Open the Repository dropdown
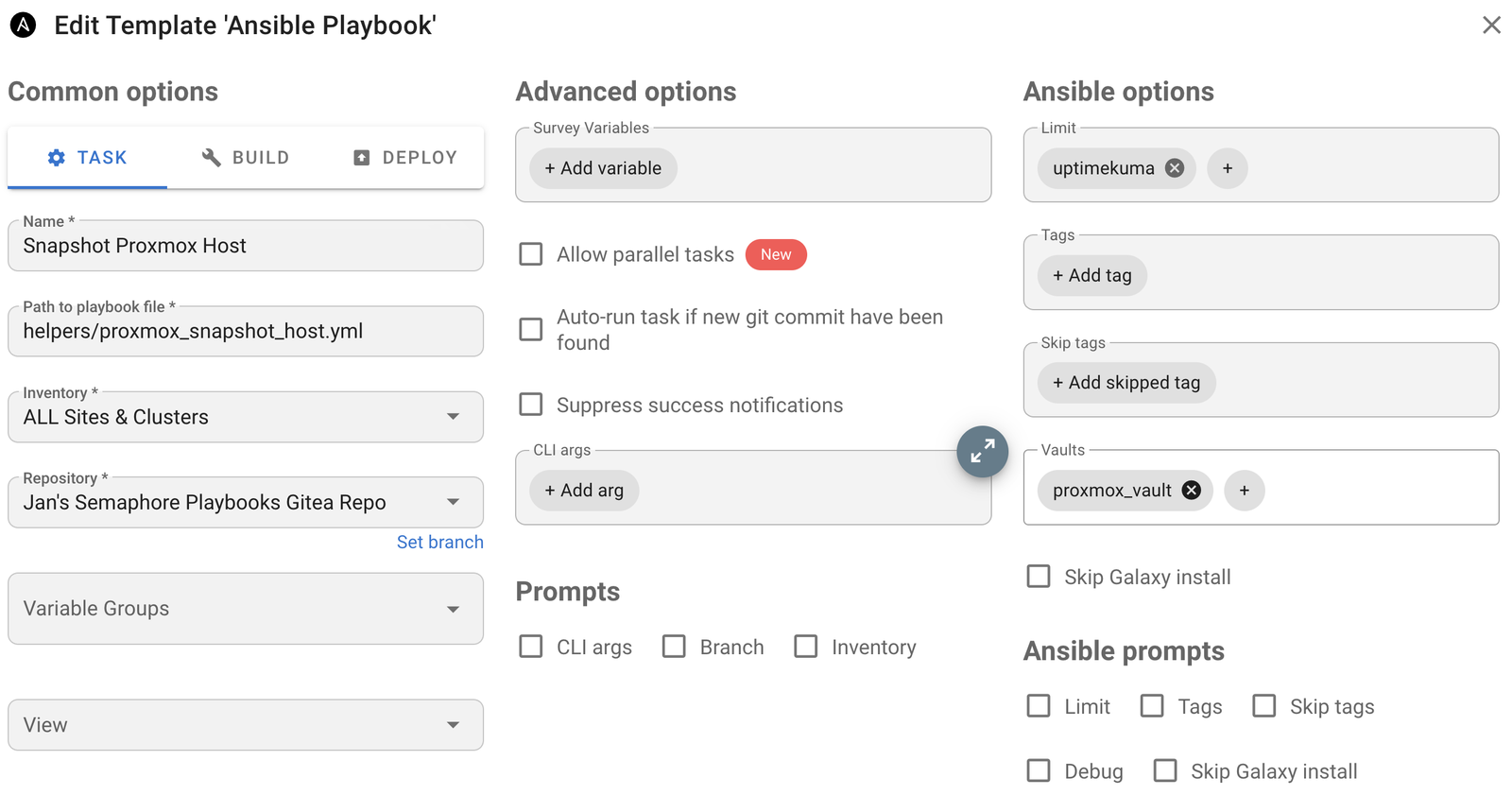This screenshot has height=795, width=1512. (x=246, y=502)
